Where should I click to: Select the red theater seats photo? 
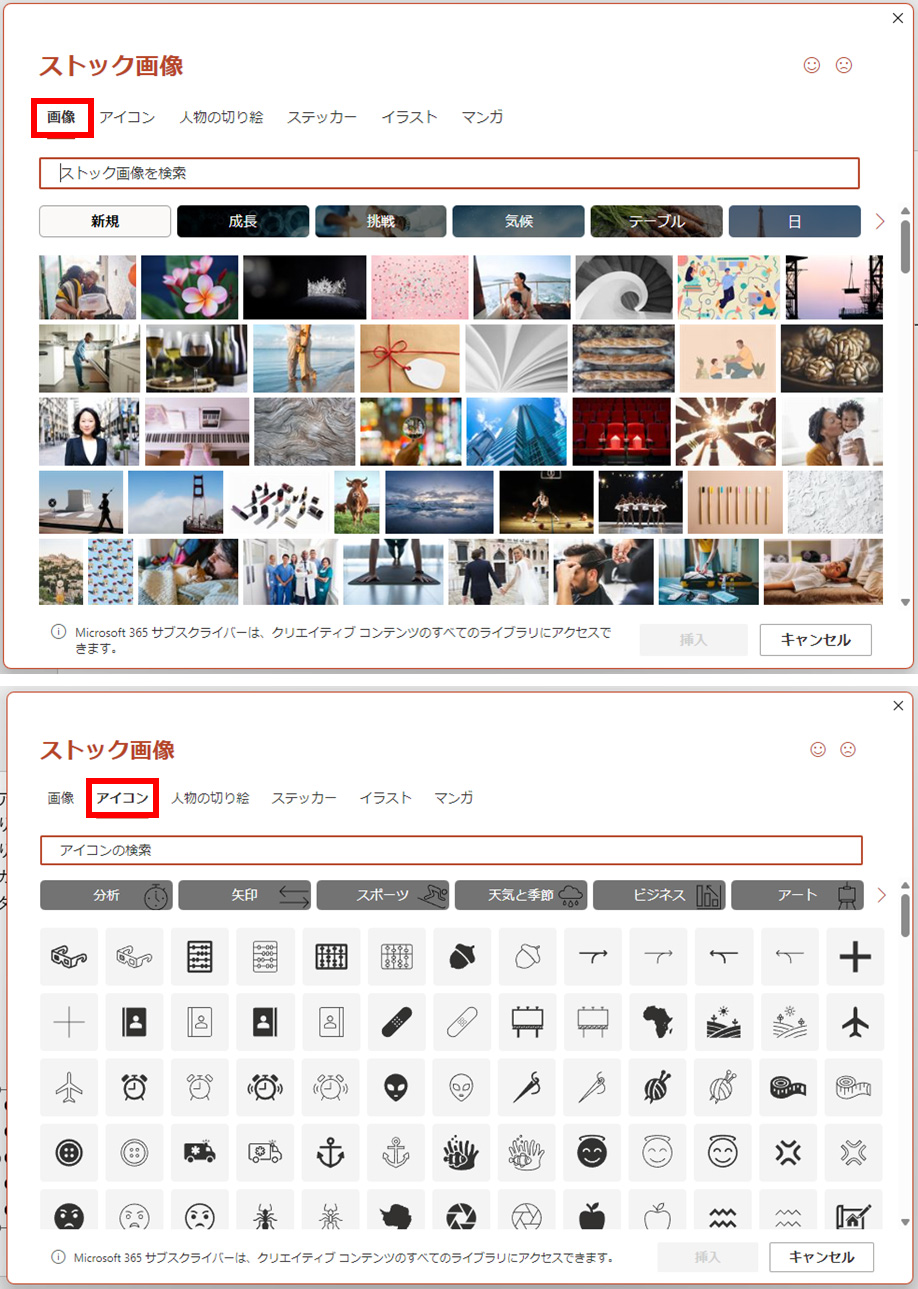622,432
